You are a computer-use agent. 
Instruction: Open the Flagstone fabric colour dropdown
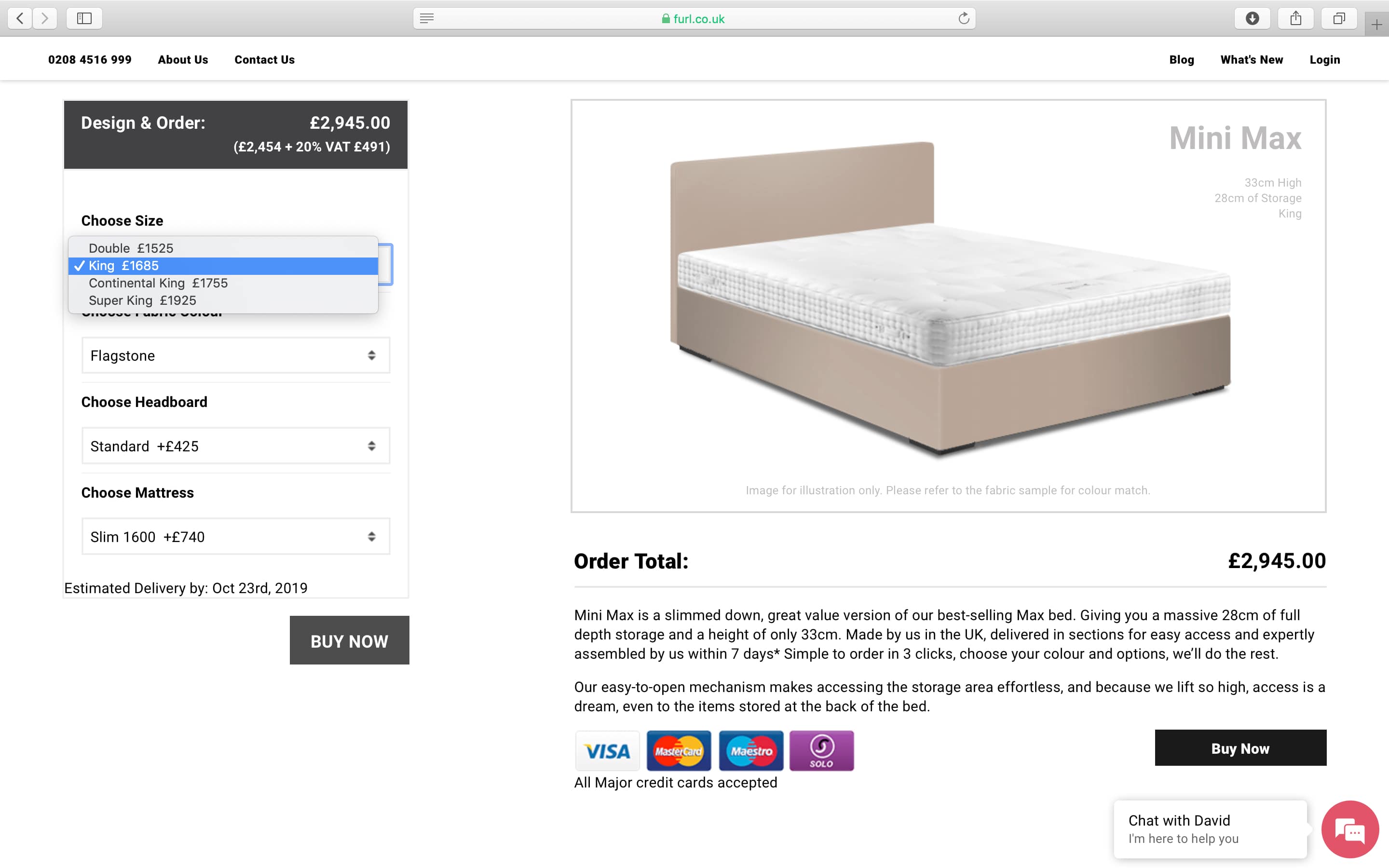(235, 355)
